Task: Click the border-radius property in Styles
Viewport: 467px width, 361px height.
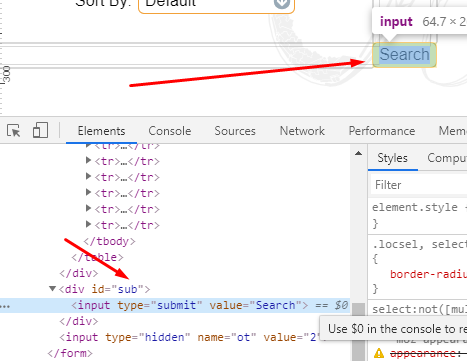Action: click(428, 274)
